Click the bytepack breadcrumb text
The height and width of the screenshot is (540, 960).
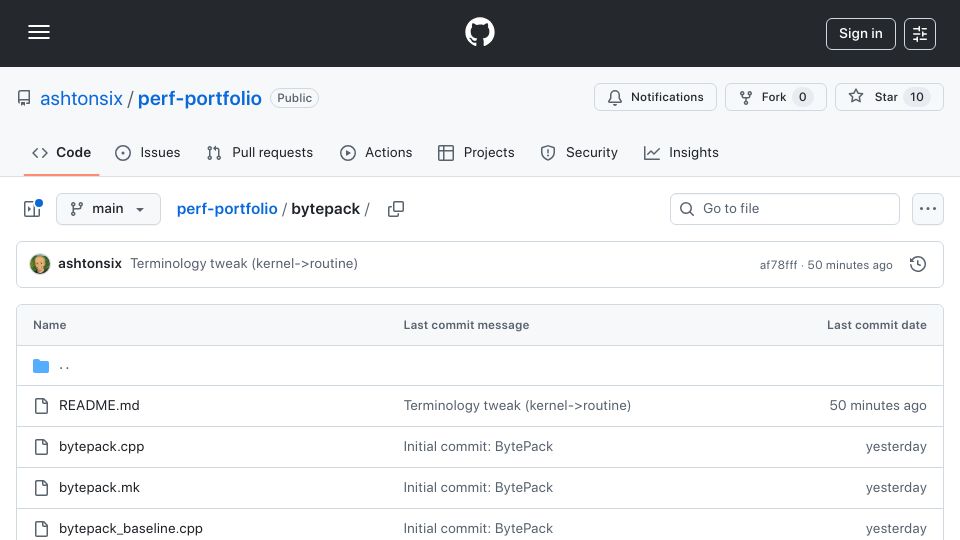click(325, 209)
